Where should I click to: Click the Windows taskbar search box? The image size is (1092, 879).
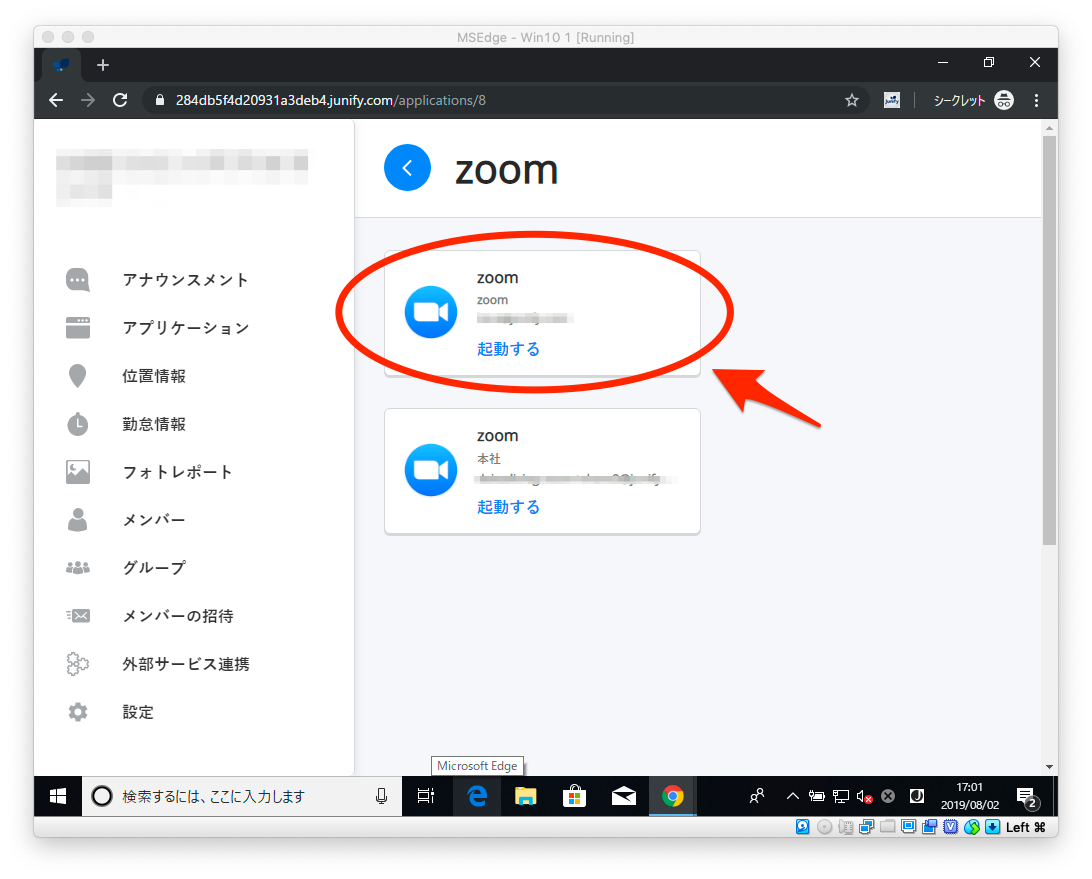(x=240, y=796)
